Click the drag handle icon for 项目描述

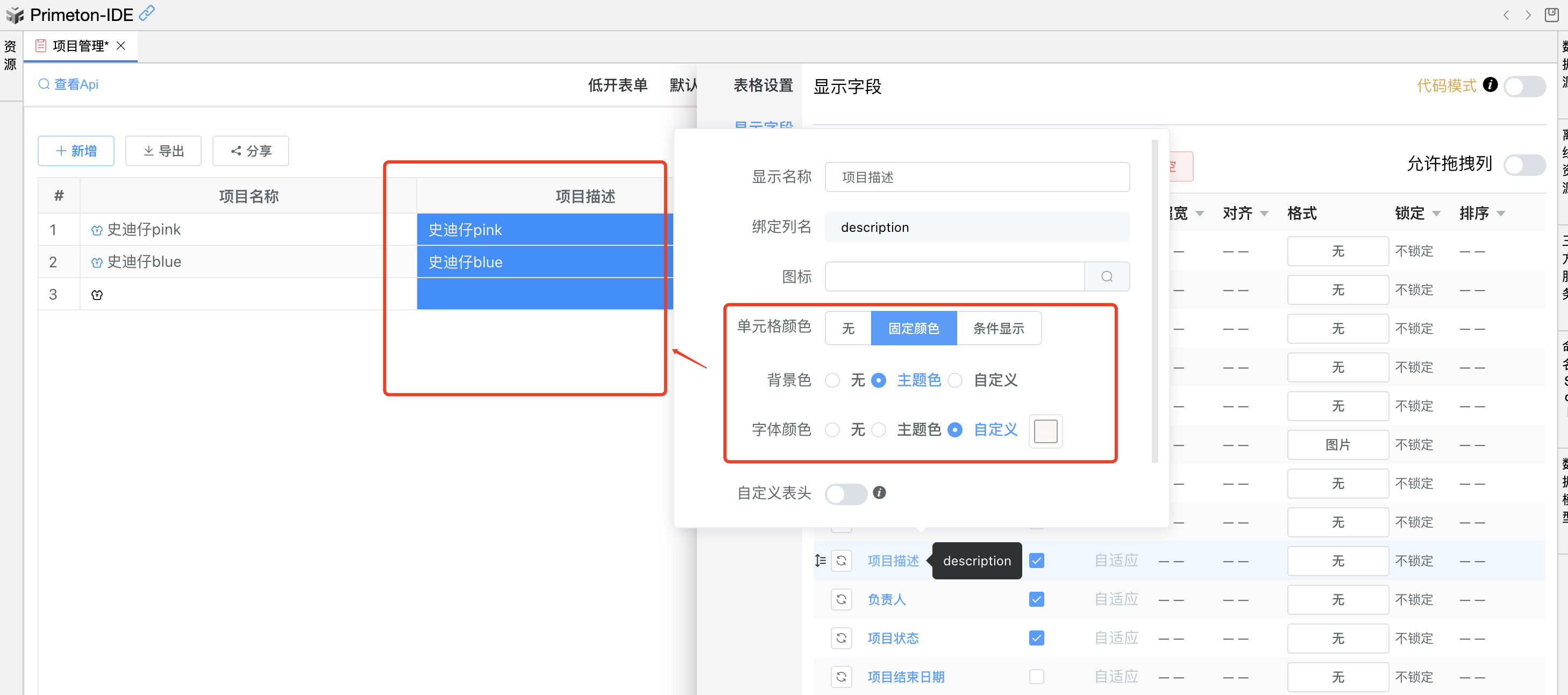[x=821, y=561]
